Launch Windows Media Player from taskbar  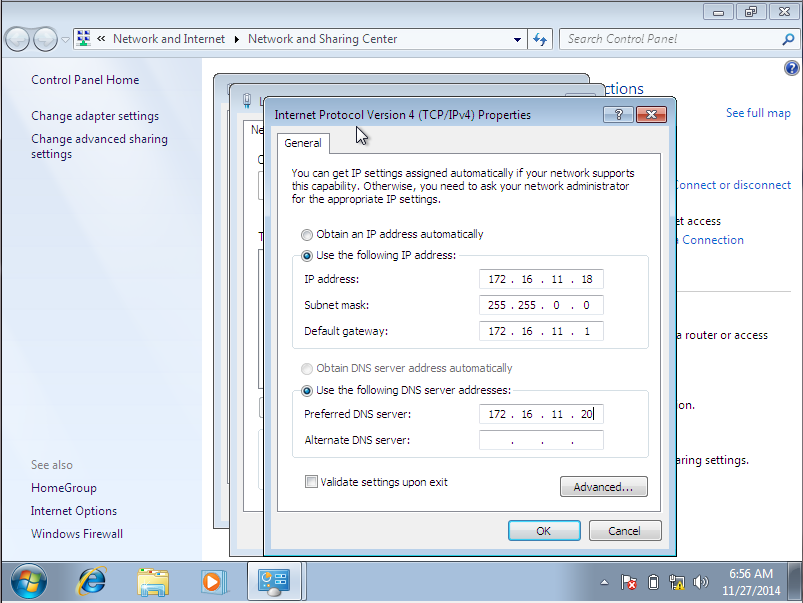213,581
